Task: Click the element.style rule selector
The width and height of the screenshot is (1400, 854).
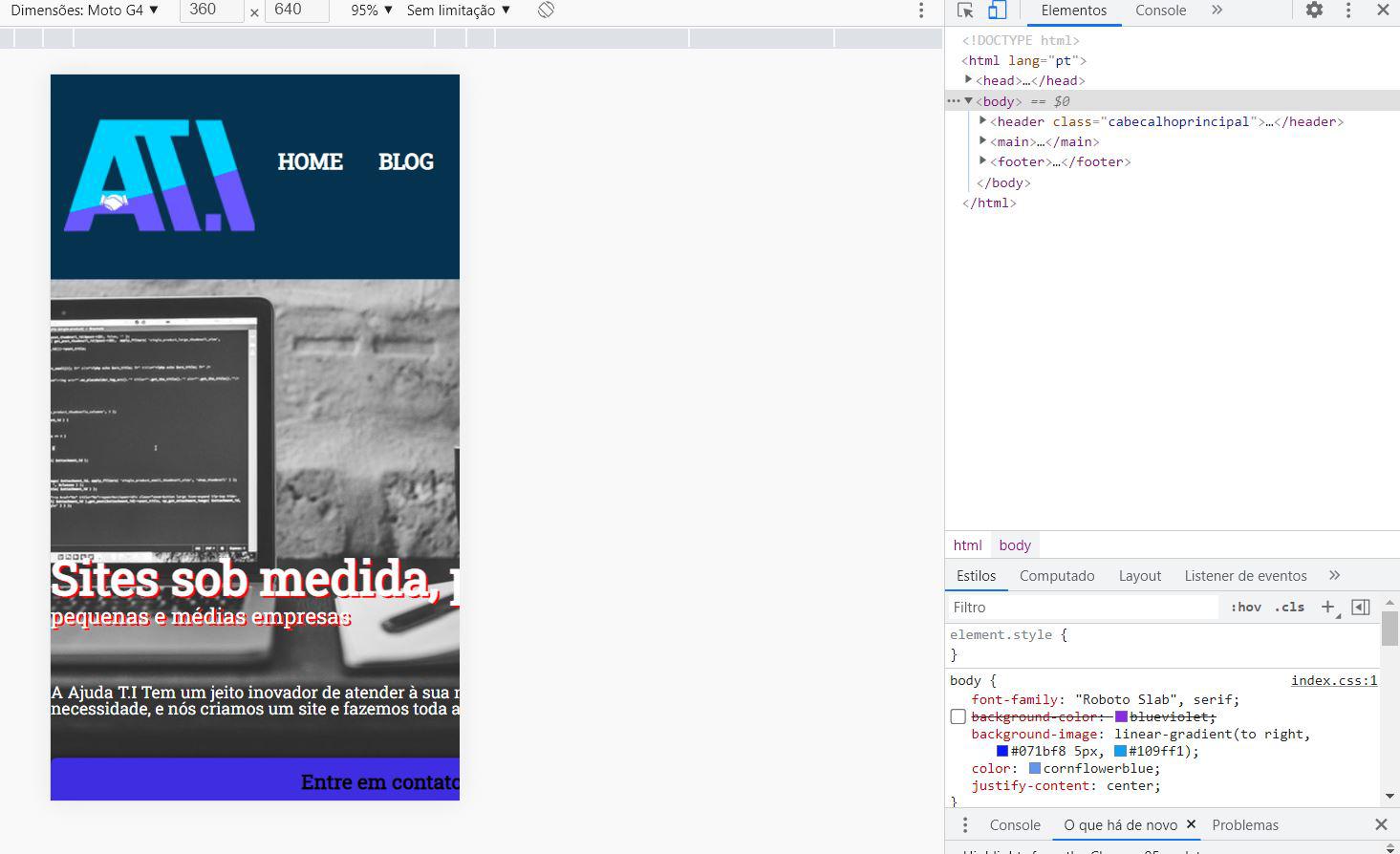Action: click(x=1001, y=634)
